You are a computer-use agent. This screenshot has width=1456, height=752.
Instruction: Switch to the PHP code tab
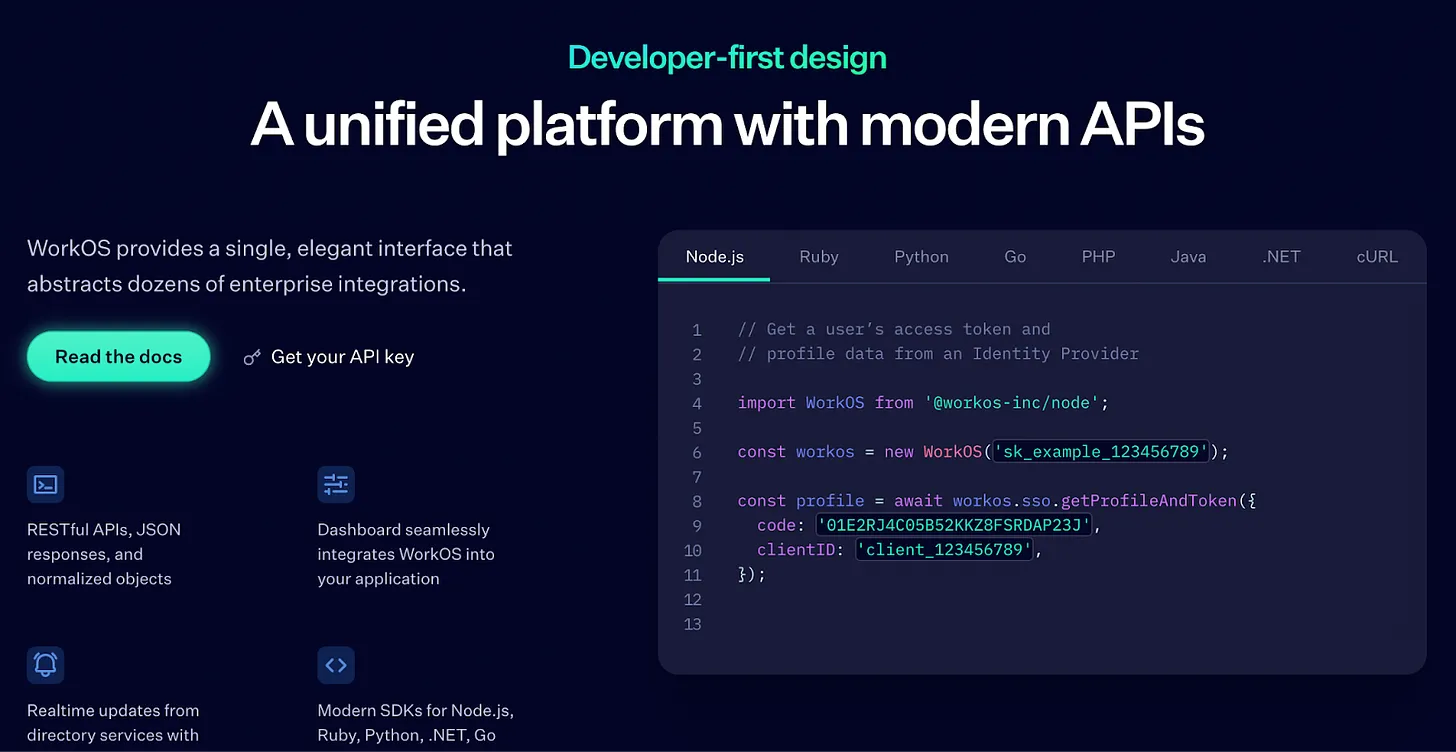tap(1098, 257)
